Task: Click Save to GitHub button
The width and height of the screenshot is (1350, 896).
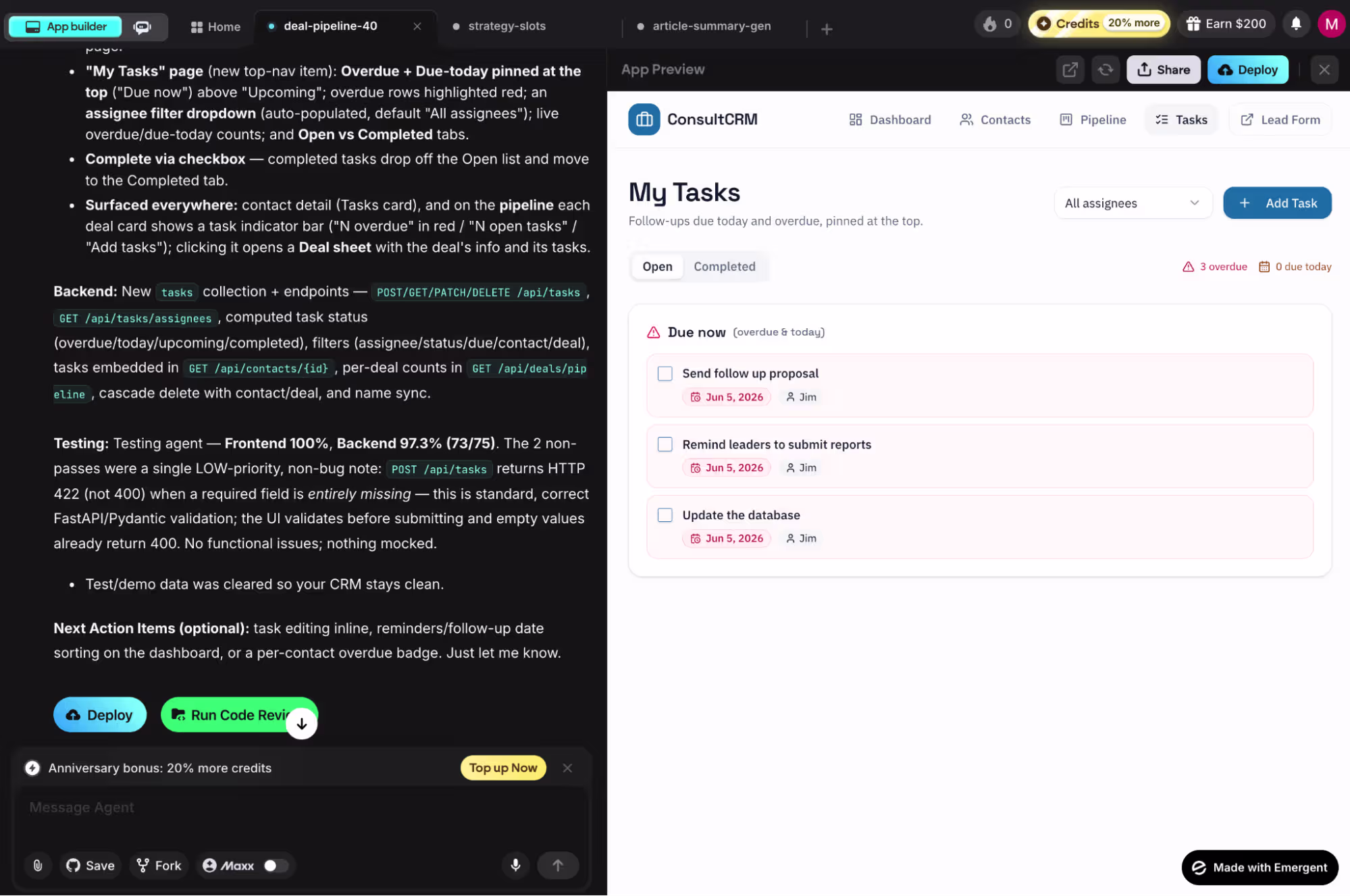Action: (90, 866)
